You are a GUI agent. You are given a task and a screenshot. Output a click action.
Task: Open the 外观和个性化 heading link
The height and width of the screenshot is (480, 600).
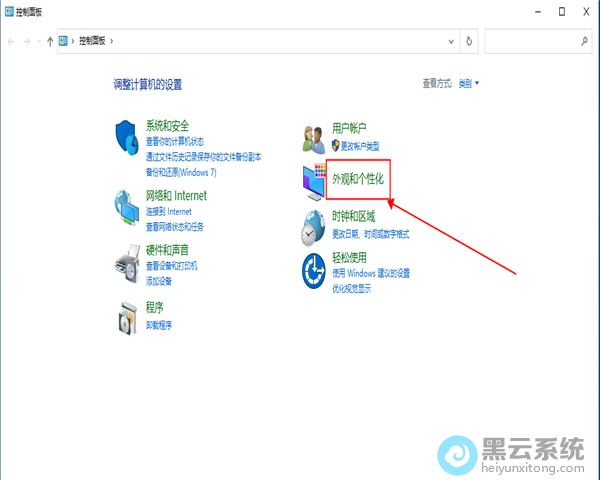click(x=357, y=177)
